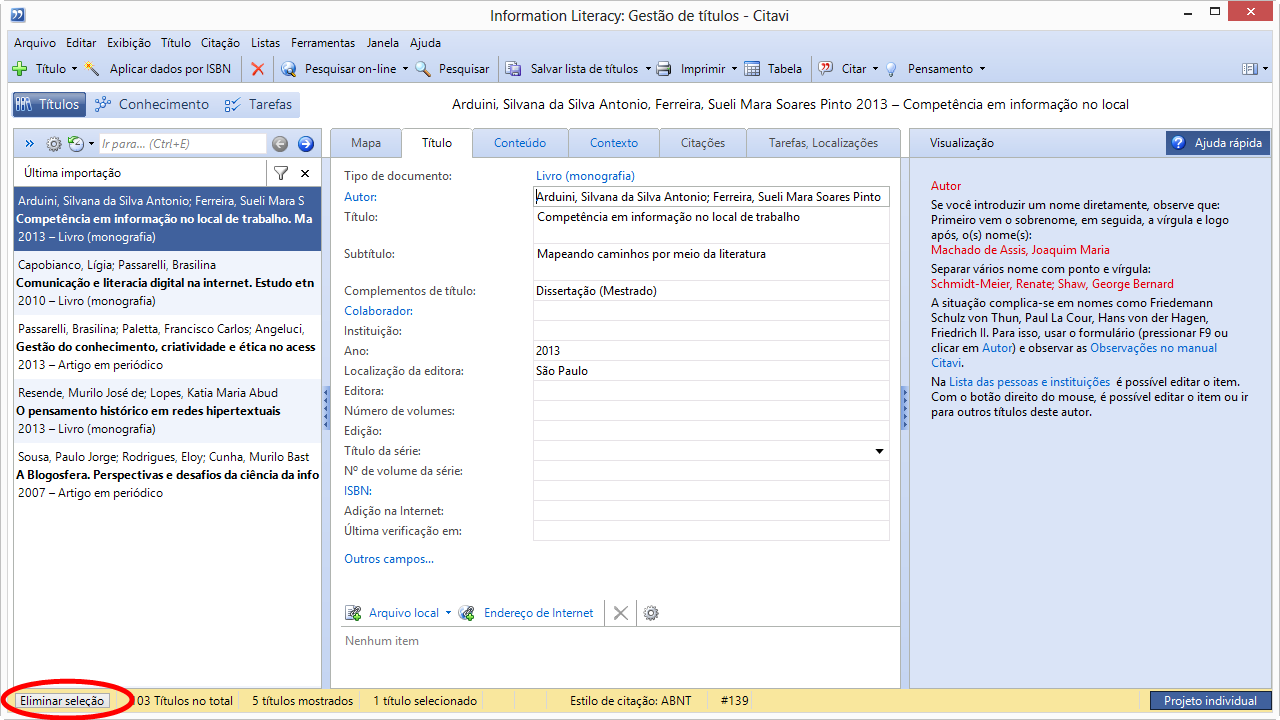Click the gray X remove attachment icon

(x=621, y=613)
